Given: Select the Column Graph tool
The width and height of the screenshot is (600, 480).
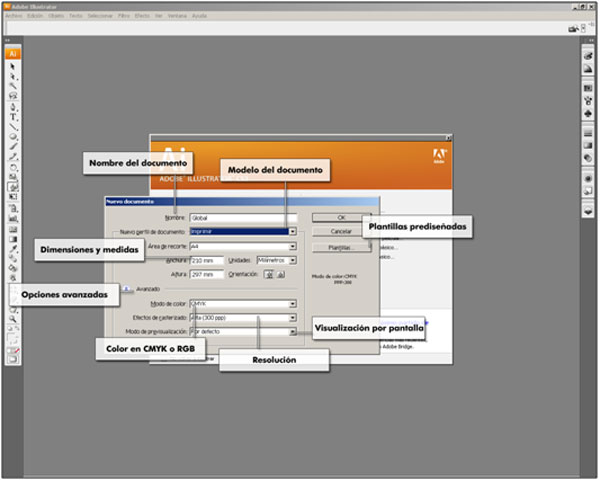Looking at the screenshot, I should (13, 219).
